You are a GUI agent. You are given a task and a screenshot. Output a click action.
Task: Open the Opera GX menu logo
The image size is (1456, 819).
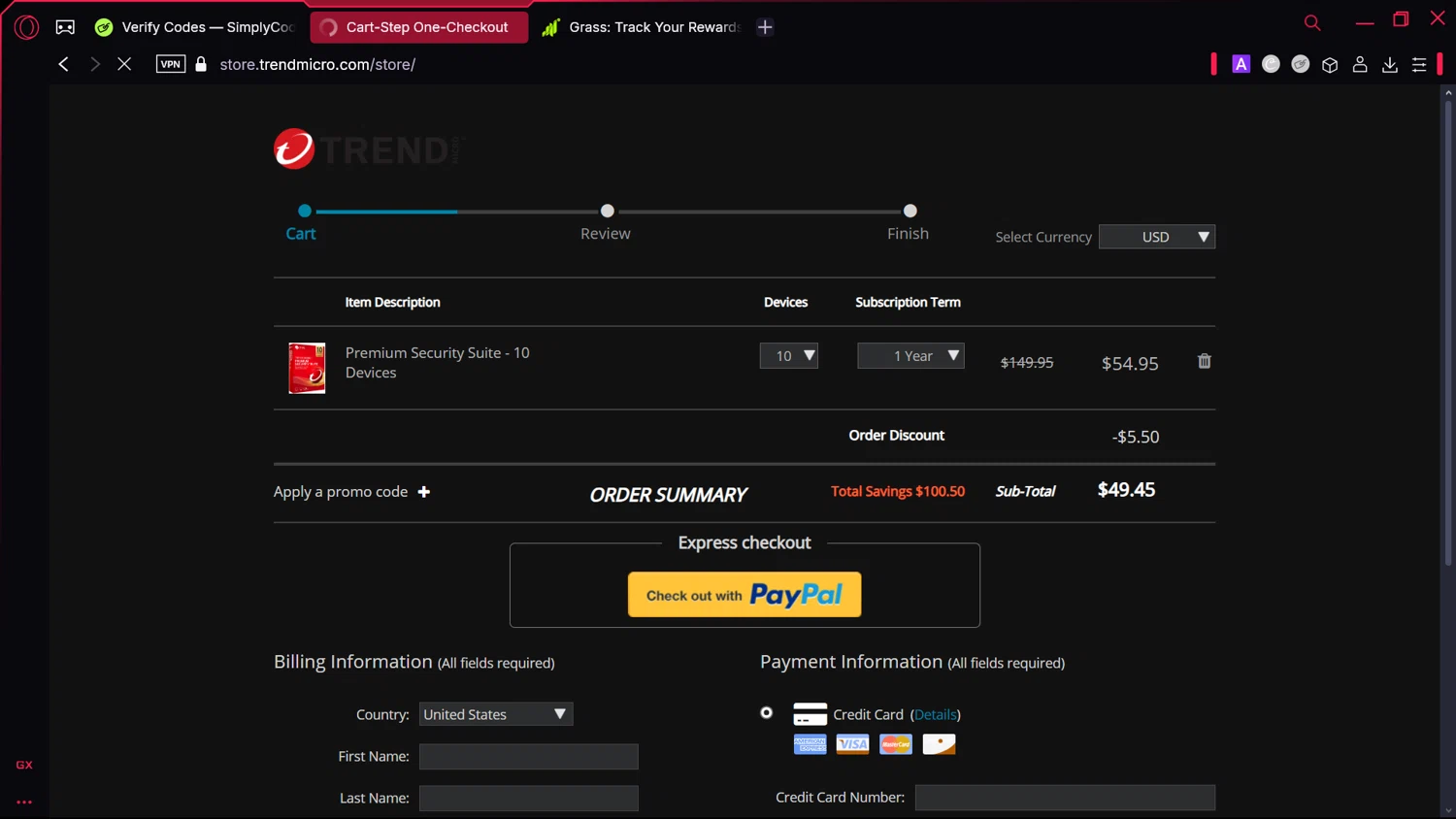[26, 27]
